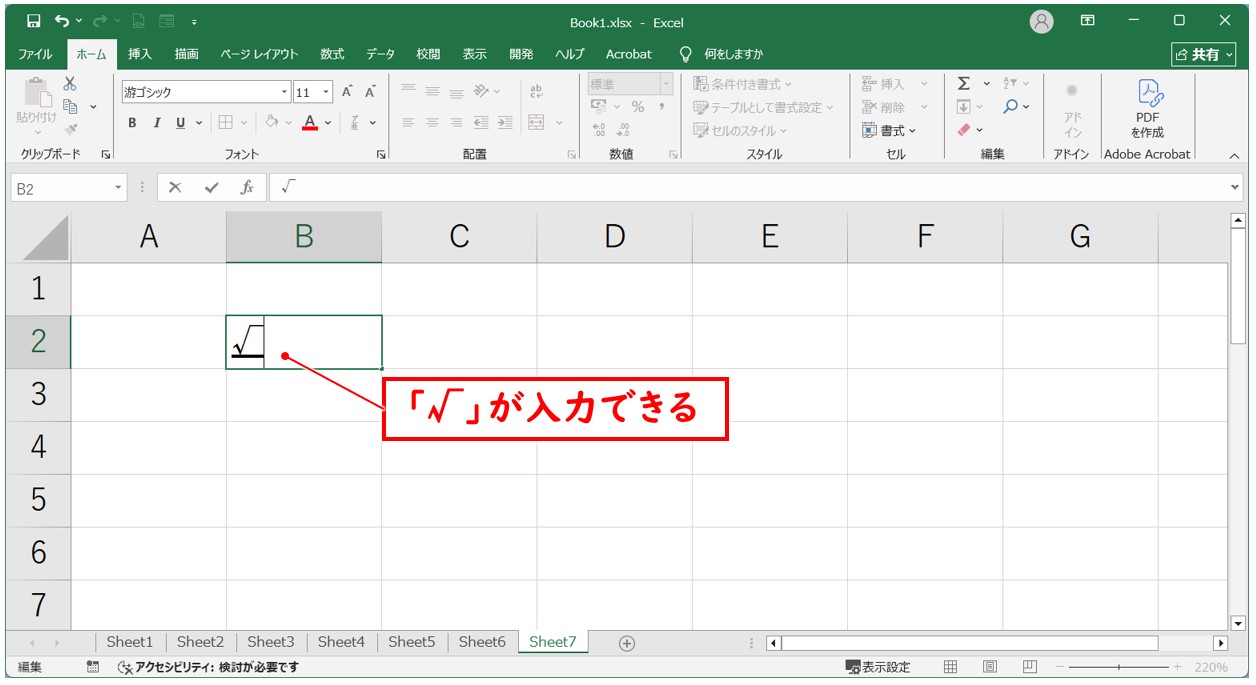Toggle bold formatting with the B icon
The height and width of the screenshot is (685, 1256).
pos(131,123)
